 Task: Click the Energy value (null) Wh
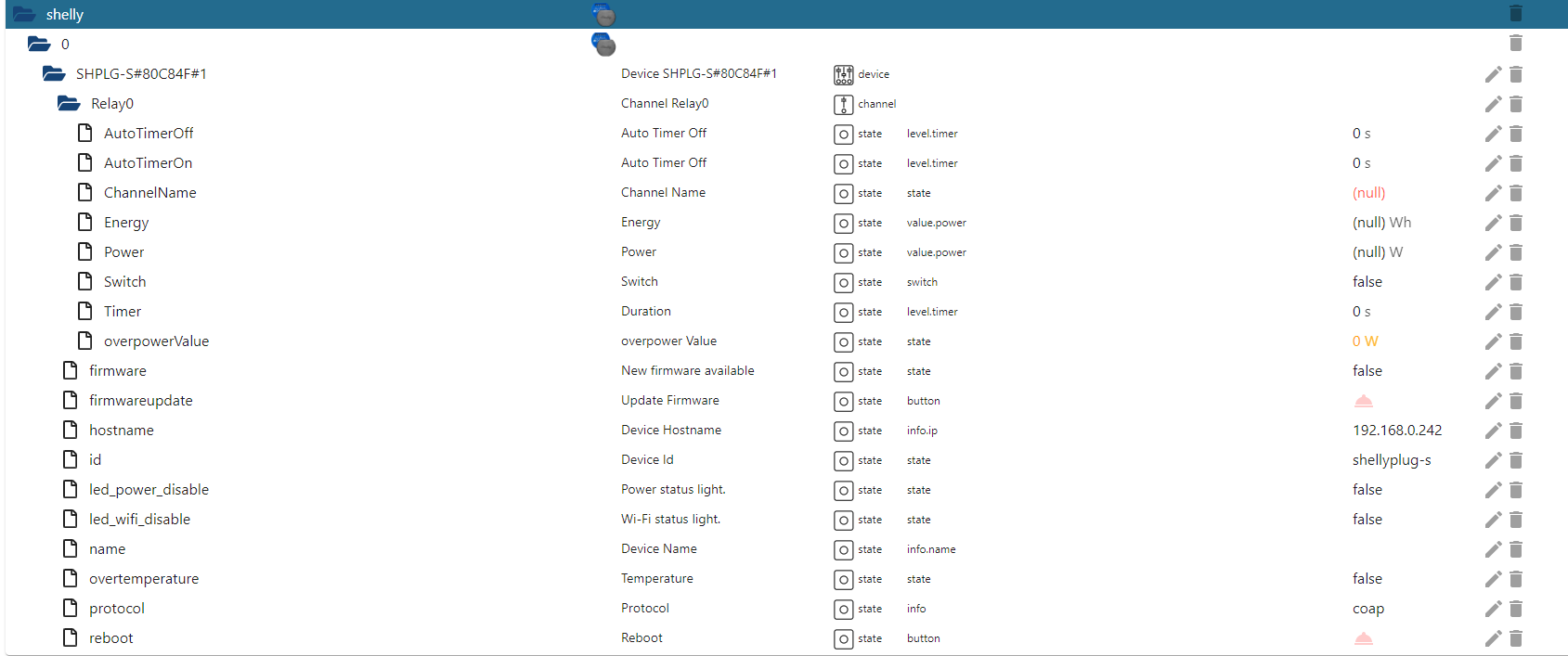[1381, 223]
